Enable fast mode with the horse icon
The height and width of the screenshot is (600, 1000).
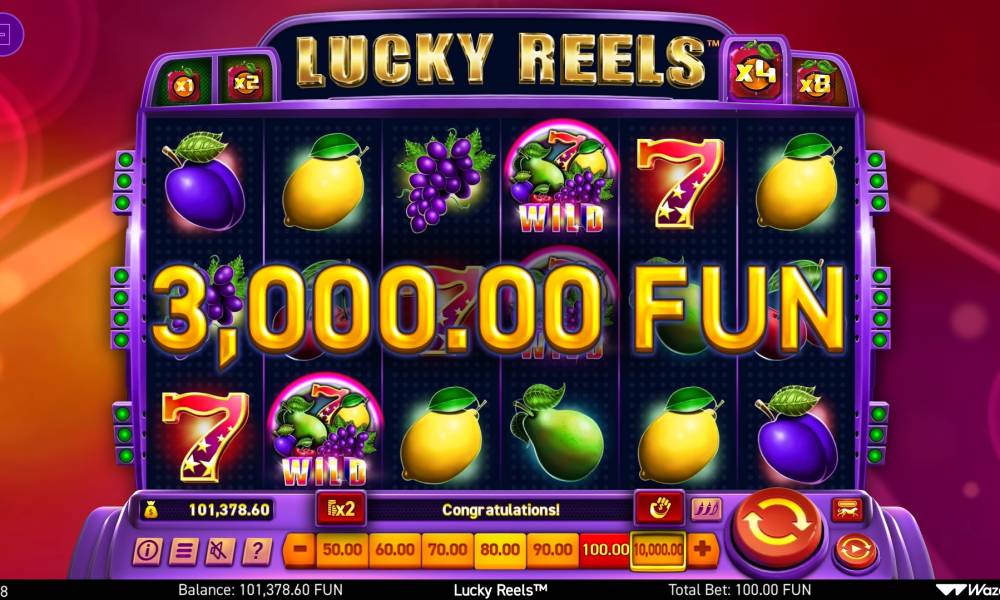pyautogui.click(x=848, y=509)
